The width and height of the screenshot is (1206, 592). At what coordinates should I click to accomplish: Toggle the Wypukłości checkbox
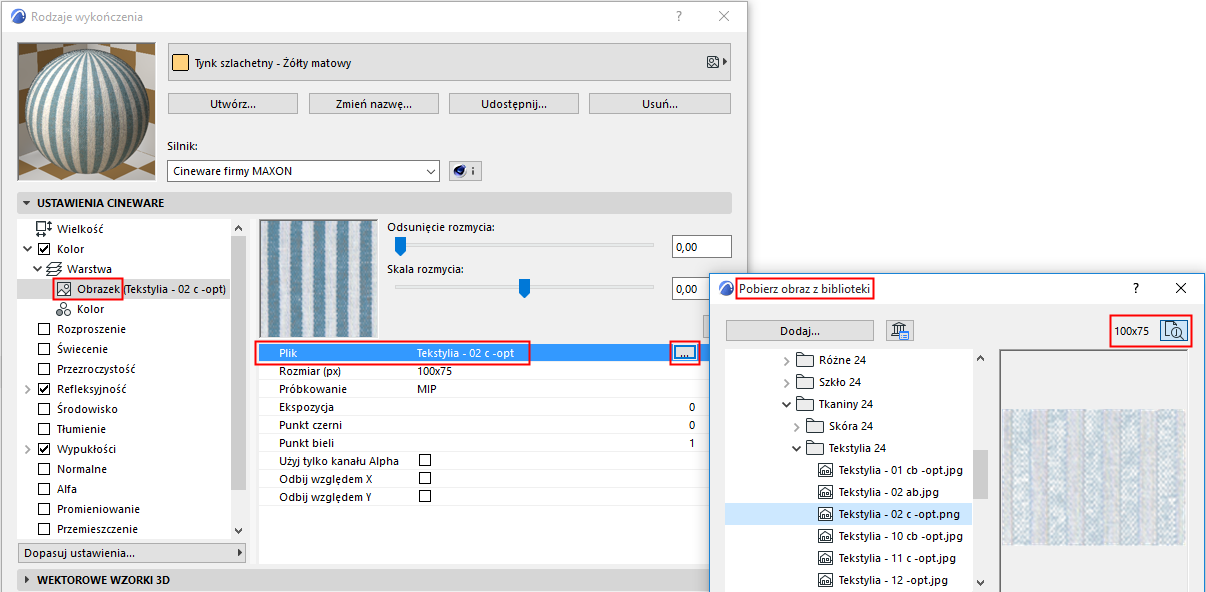tap(44, 449)
